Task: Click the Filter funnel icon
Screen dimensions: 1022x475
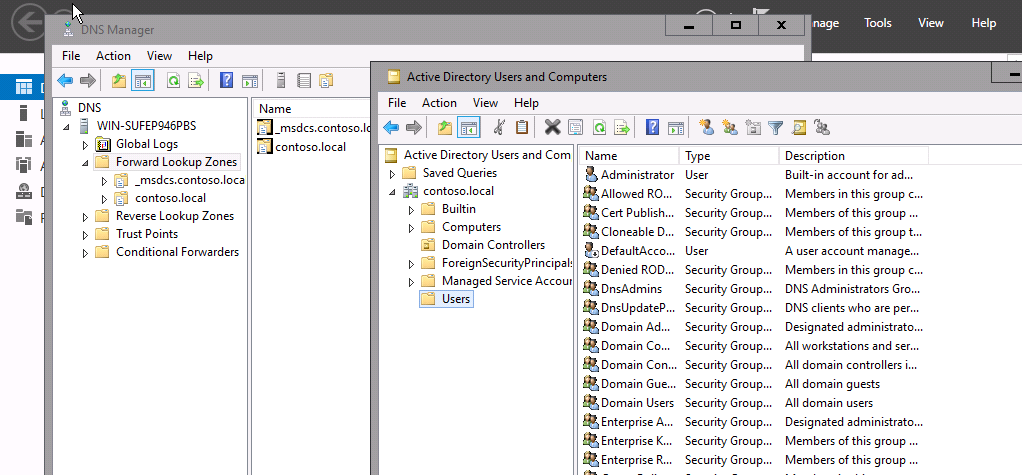Action: point(775,127)
